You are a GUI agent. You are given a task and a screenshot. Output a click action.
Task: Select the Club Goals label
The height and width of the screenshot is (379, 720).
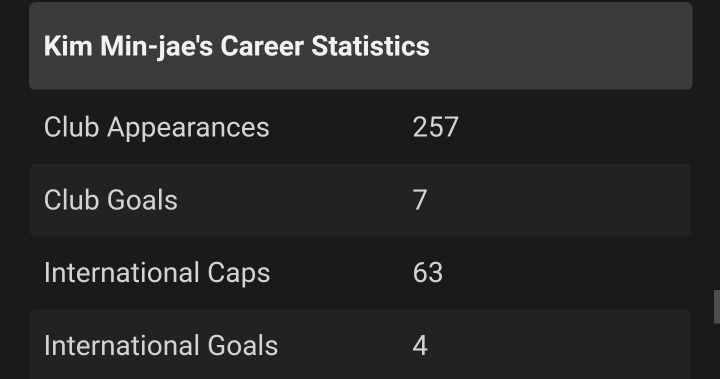click(111, 200)
